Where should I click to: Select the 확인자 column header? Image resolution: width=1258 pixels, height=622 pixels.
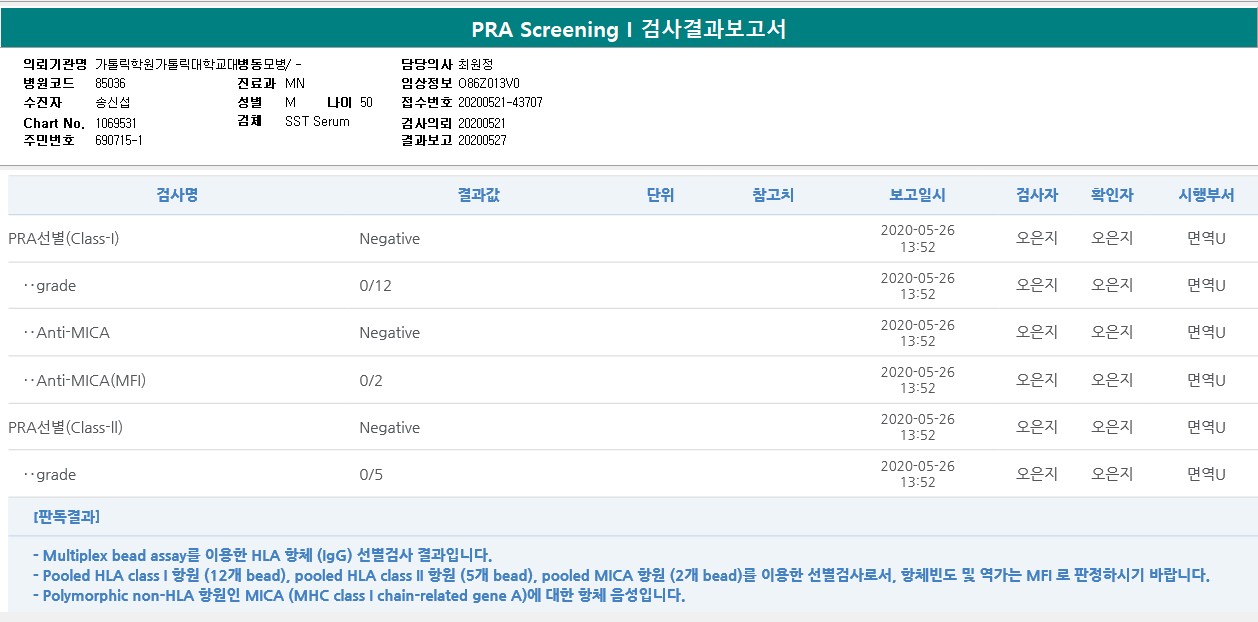[1112, 195]
